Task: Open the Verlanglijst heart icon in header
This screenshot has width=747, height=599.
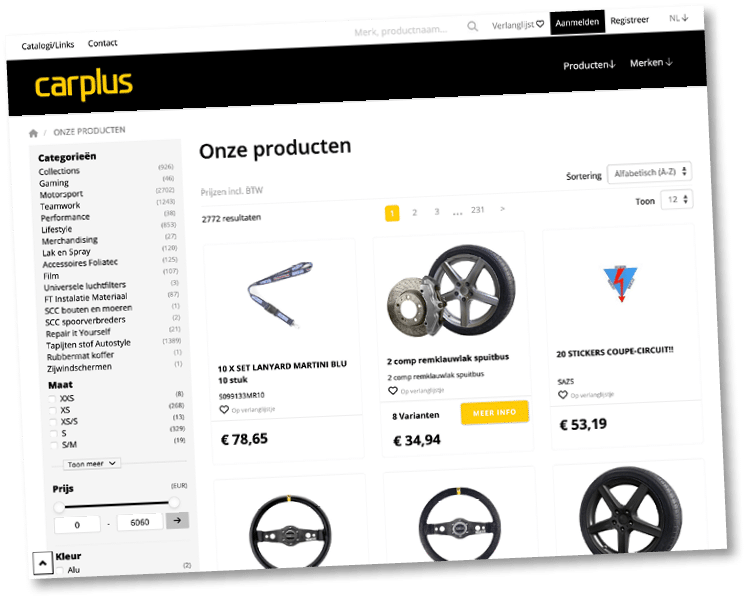Action: pos(540,24)
